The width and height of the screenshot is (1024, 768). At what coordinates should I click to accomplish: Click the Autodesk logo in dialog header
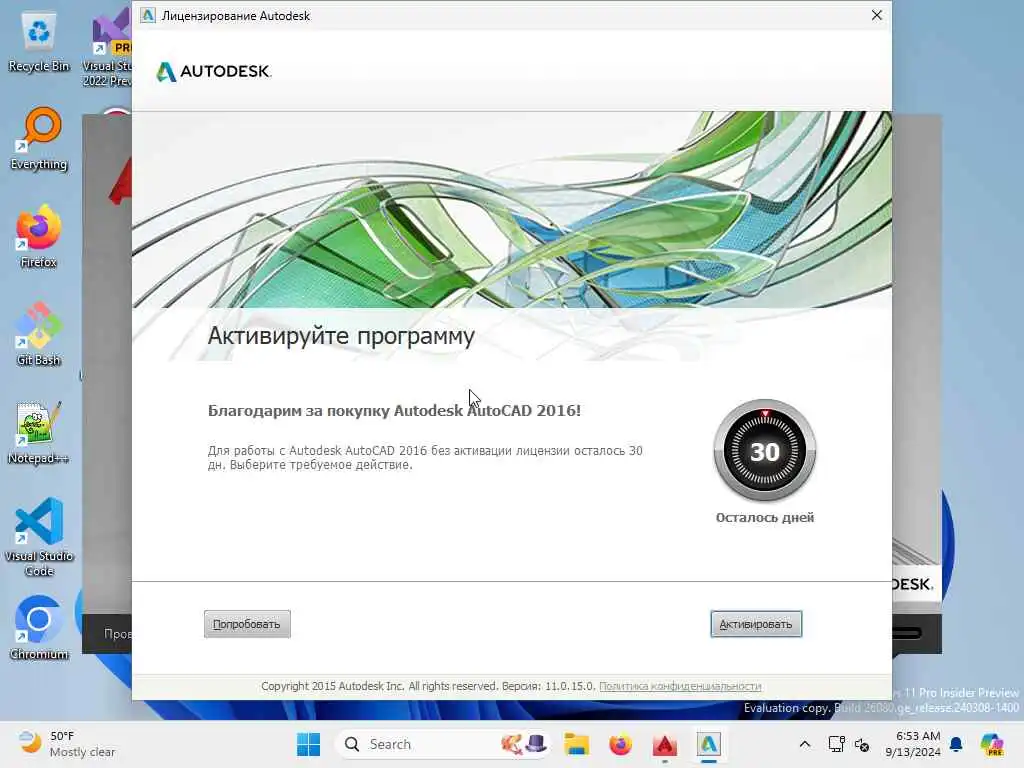tap(214, 71)
